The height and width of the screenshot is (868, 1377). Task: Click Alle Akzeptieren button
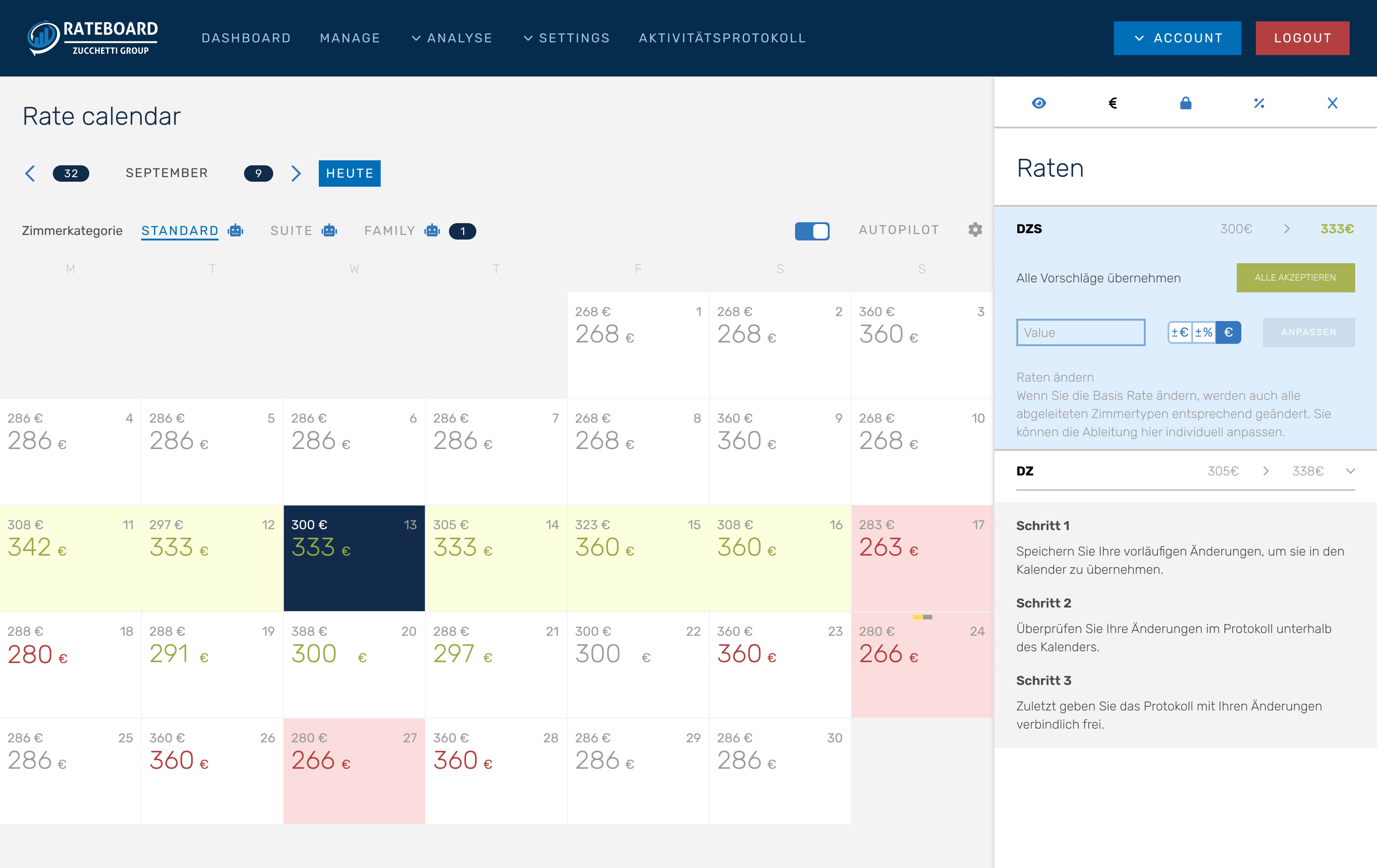coord(1295,277)
